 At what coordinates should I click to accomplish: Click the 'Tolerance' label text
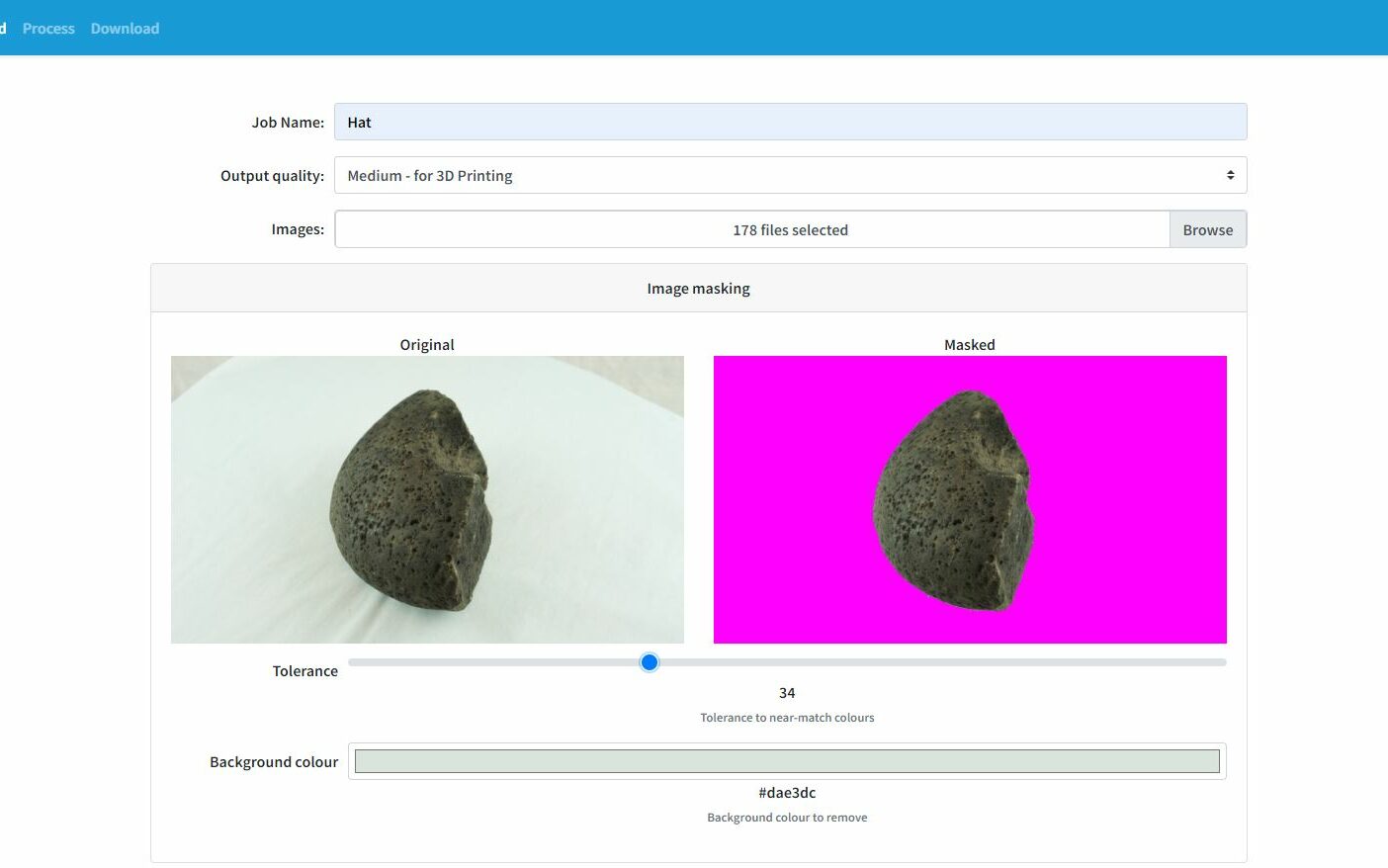304,671
